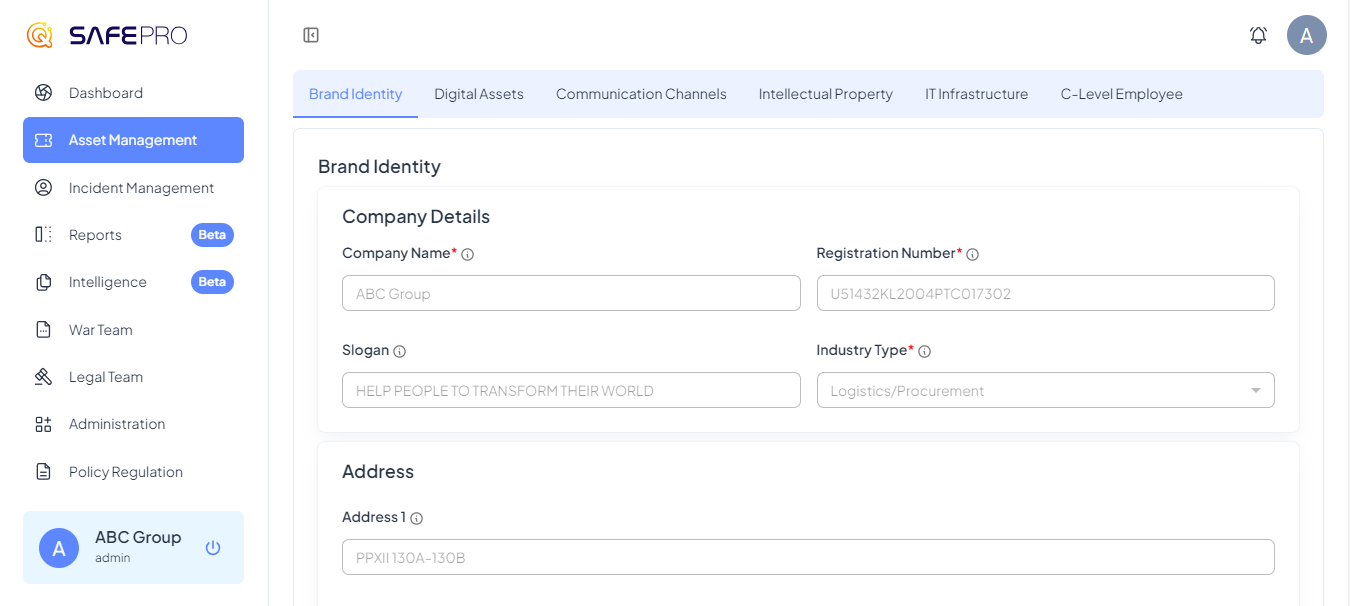The height and width of the screenshot is (606, 1350).
Task: Click the "Brand Identity" page heading
Action: pos(379,167)
